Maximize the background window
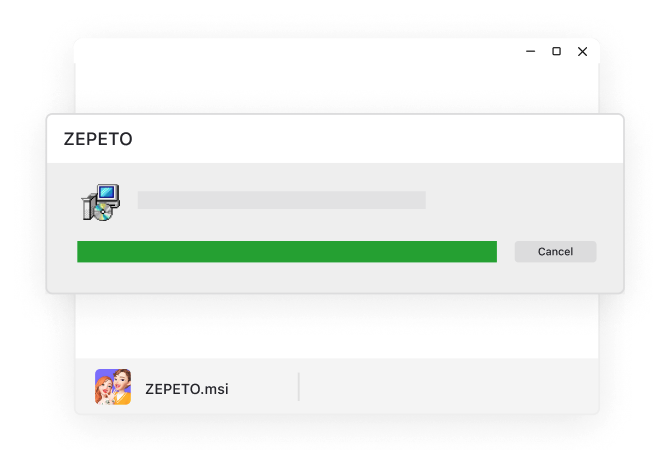The image size is (655, 459). coord(556,51)
